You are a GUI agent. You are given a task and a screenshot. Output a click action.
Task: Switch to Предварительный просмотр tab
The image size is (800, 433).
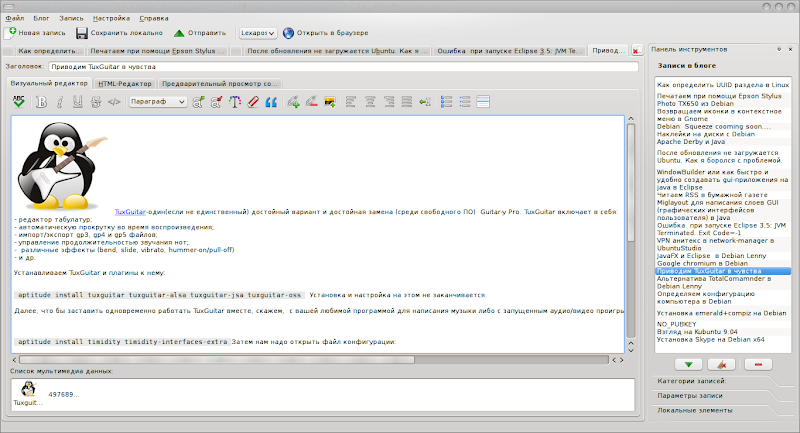(x=219, y=84)
